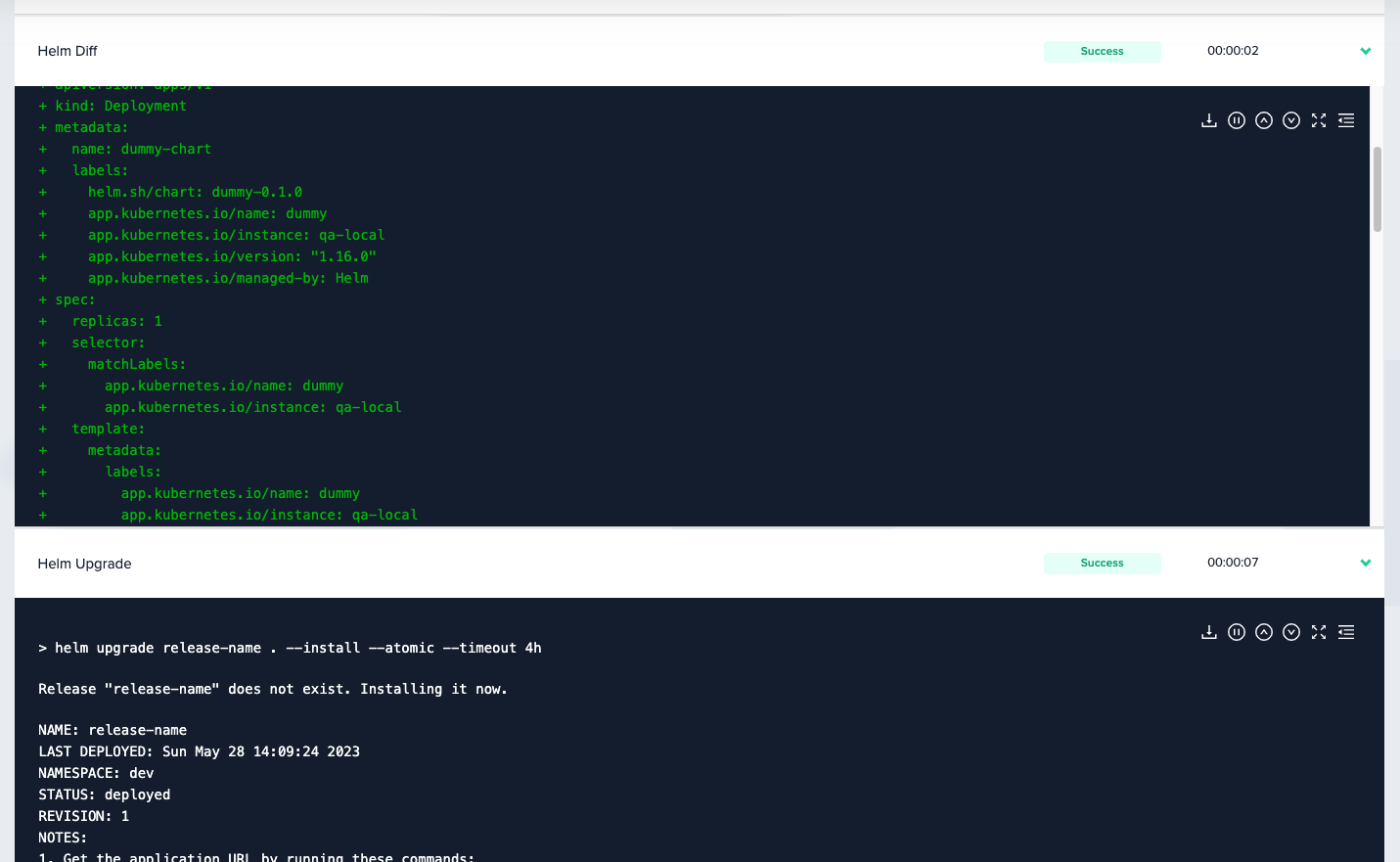The height and width of the screenshot is (862, 1400).
Task: Click the version "1.16.0" label line
Action: 207,256
